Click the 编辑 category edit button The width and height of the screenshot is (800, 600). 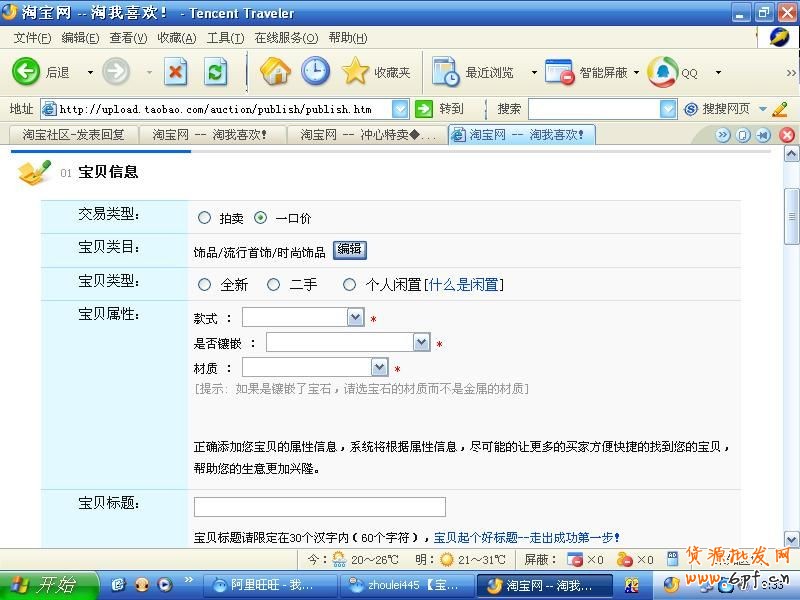349,250
